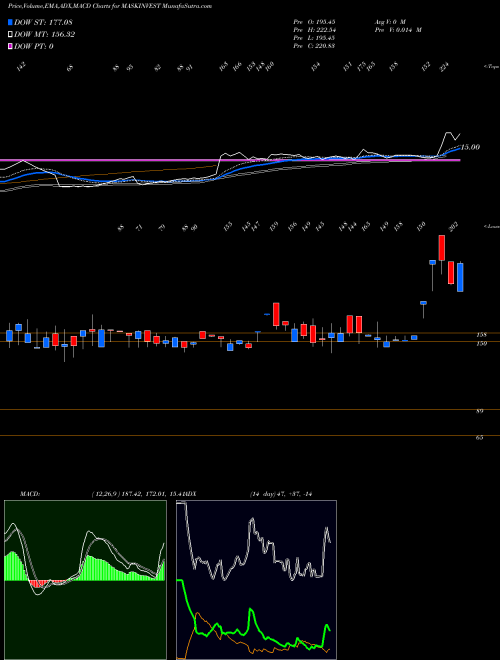Click the tallest red candlestick near chart's right end
This screenshot has height=660, width=500.
tap(441, 248)
